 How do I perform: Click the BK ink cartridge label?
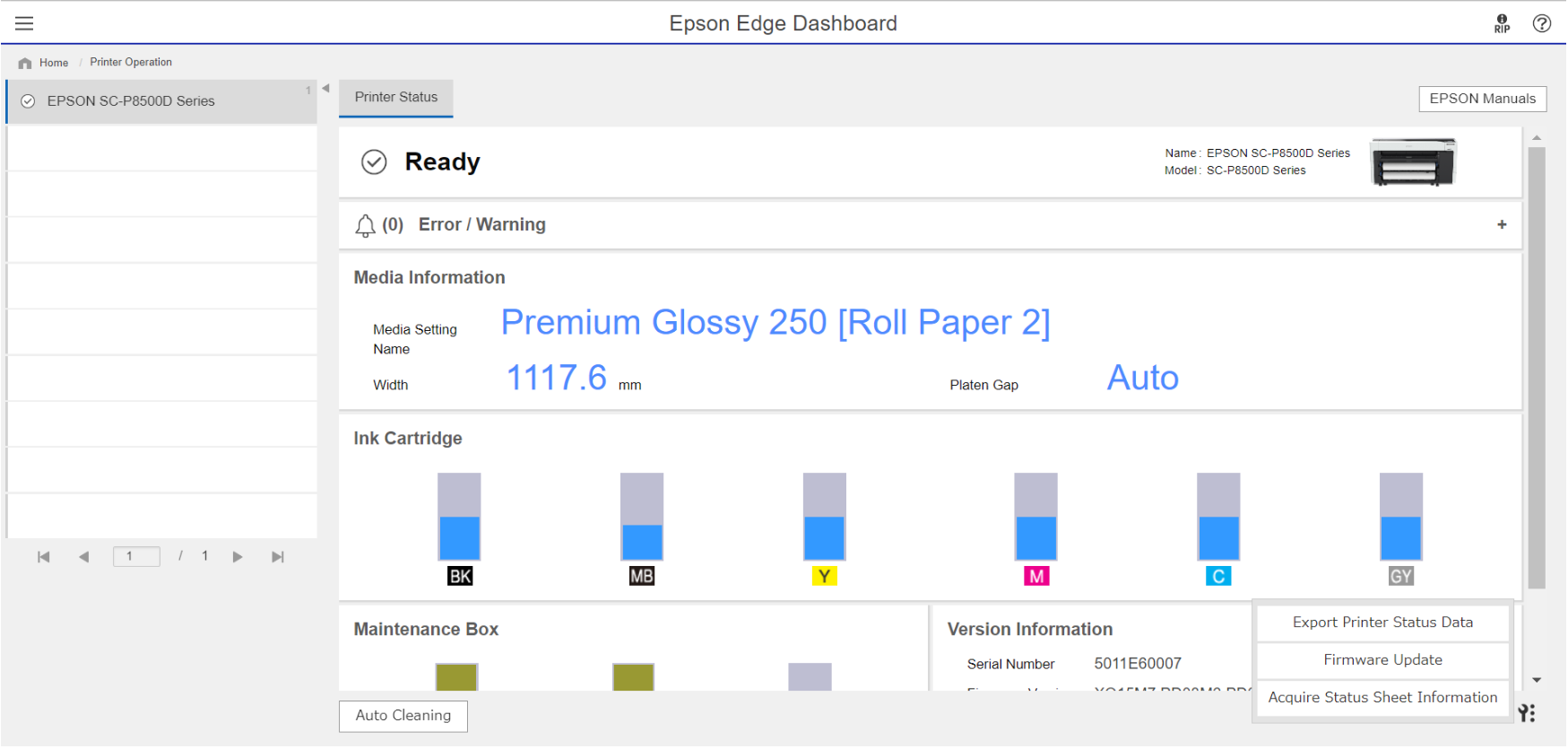click(460, 577)
